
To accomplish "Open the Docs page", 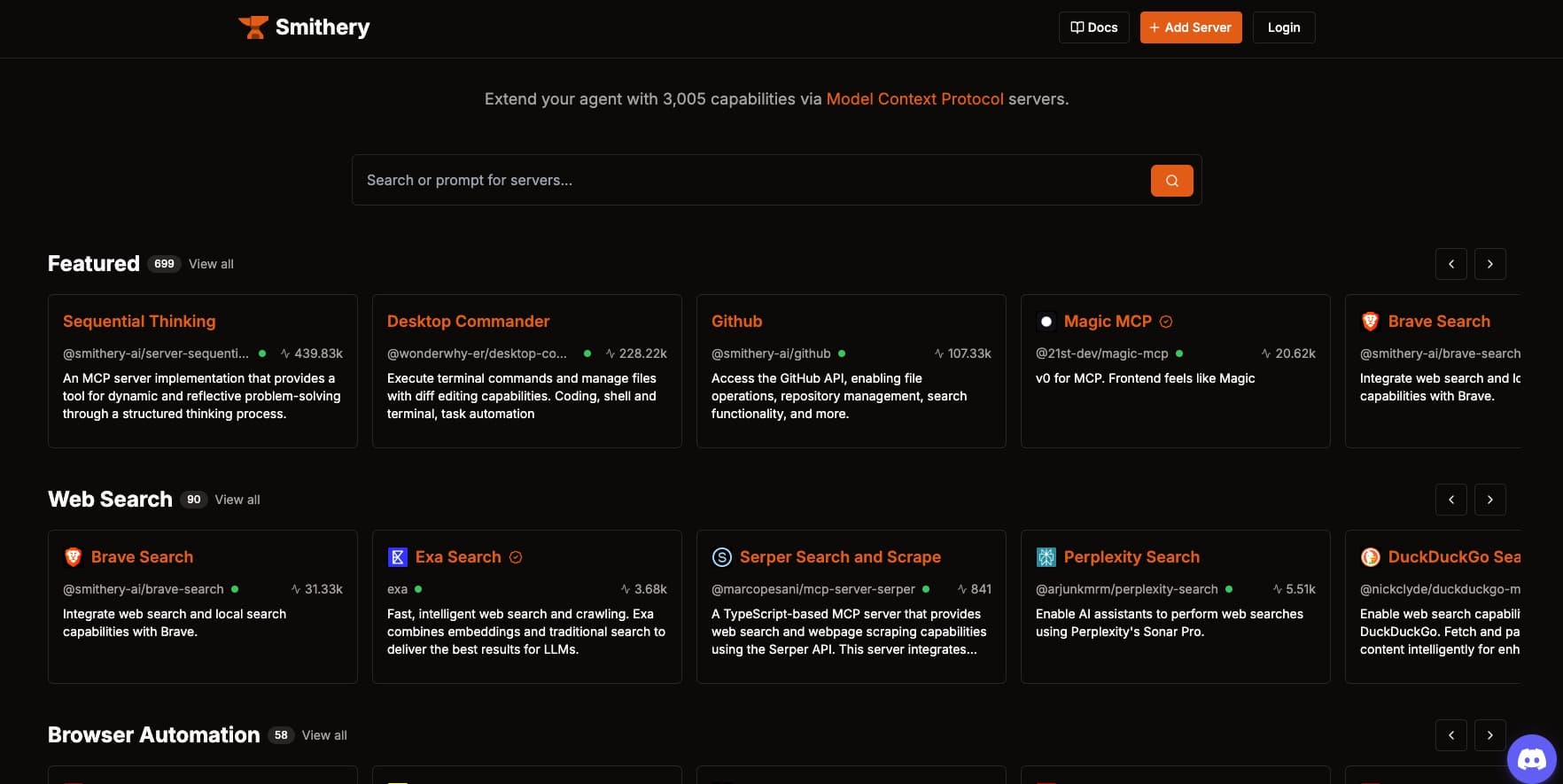I will 1094,27.
